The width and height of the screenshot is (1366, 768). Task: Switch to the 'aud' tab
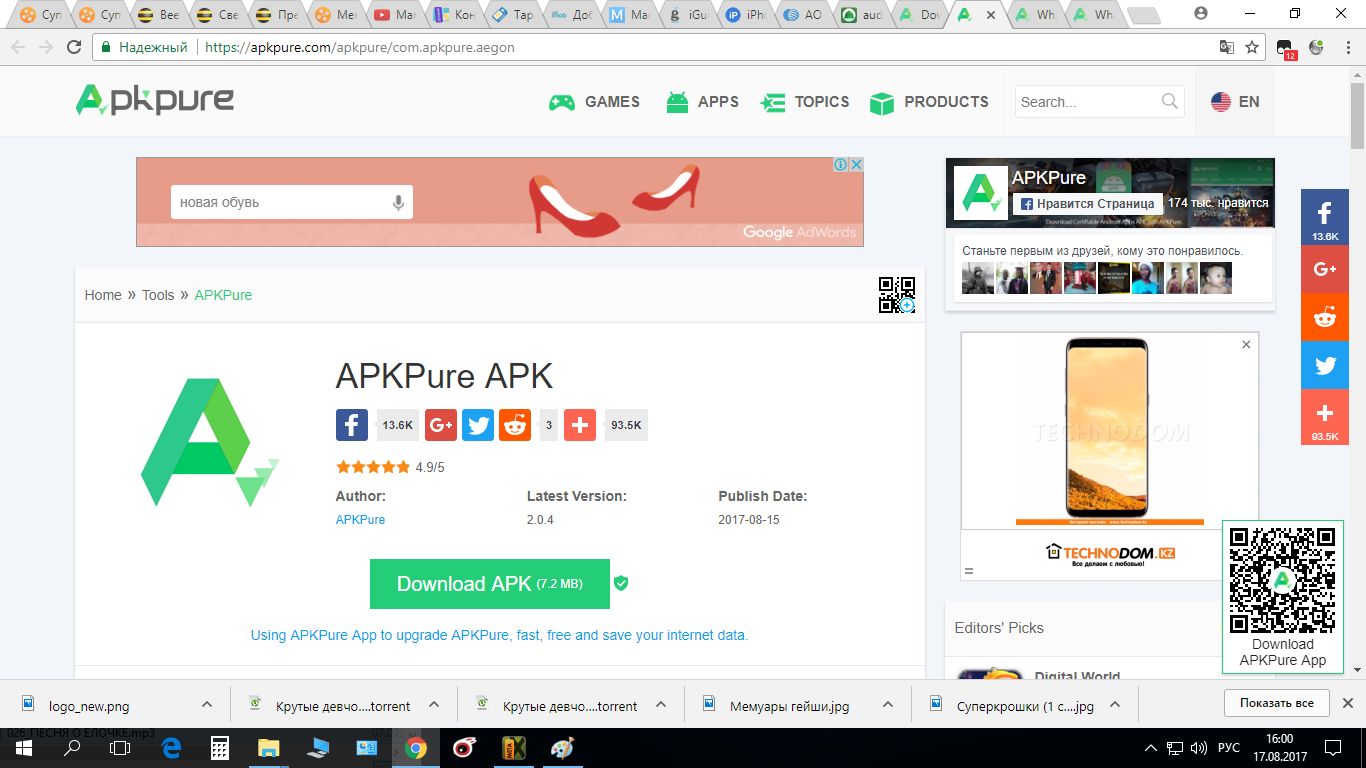point(864,15)
